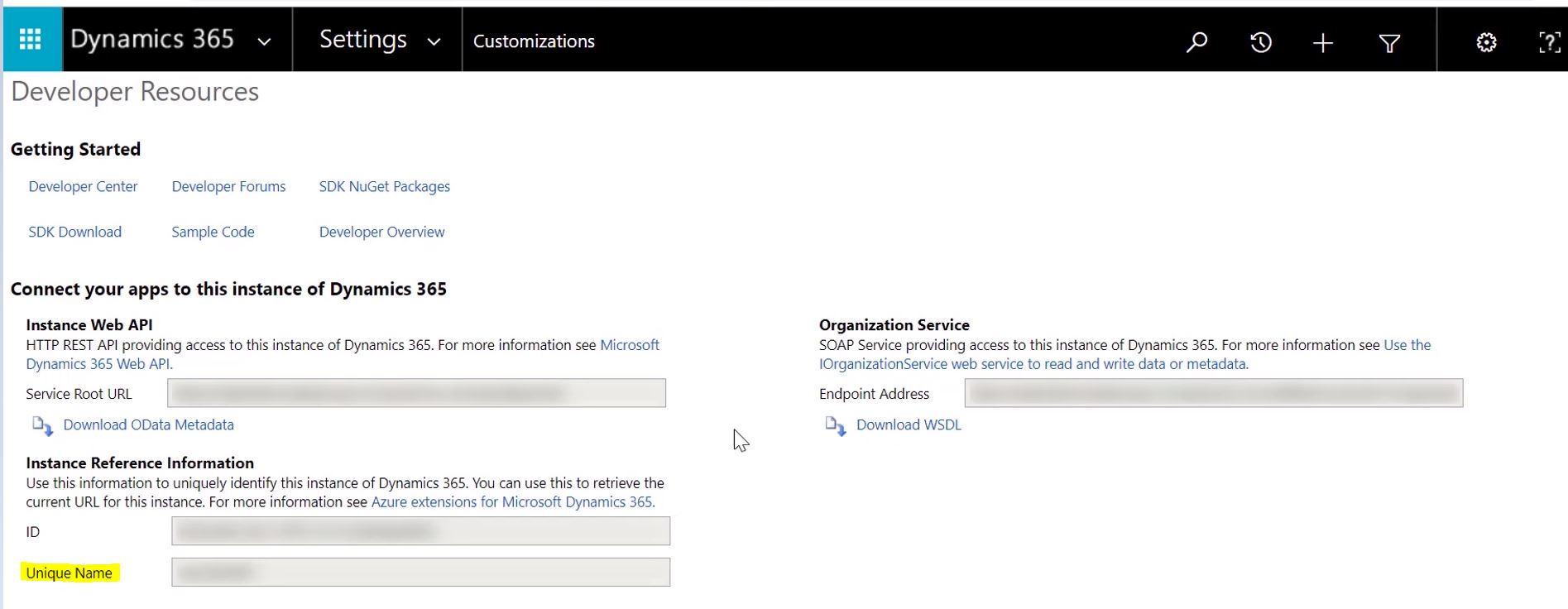Open SDK NuGet Packages link
Viewport: 1568px width, 609px height.
(384, 187)
